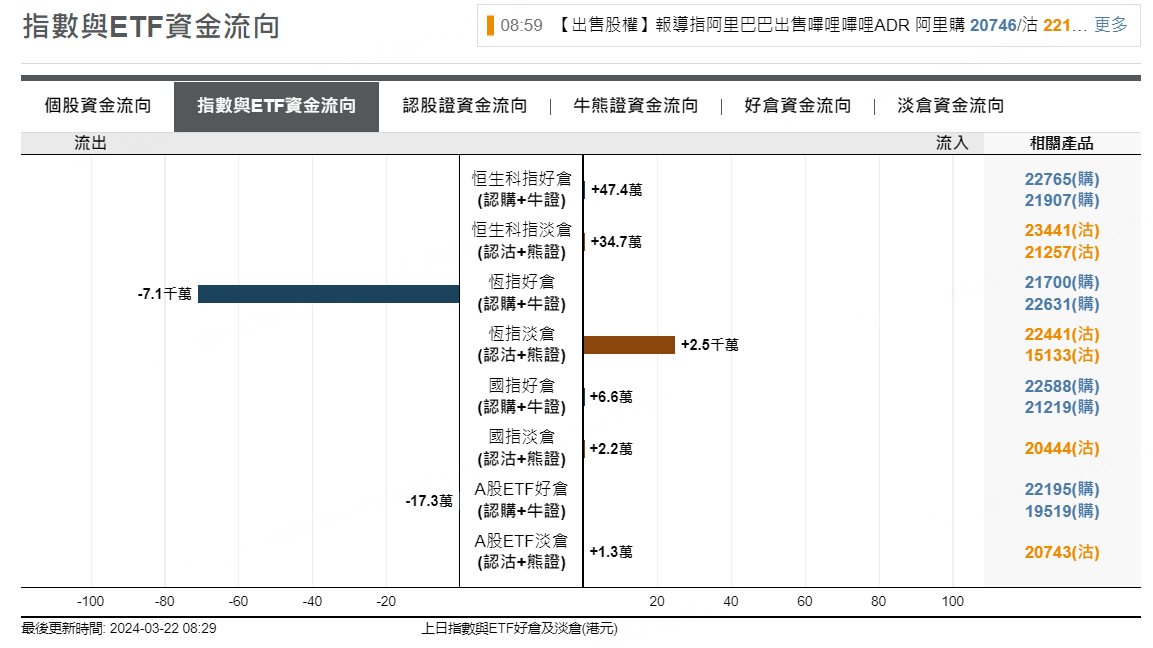This screenshot has height=648, width=1153.
Task: Click the 上日指數與ETF好倉及淡倉 axis caption
Action: pyautogui.click(x=519, y=629)
